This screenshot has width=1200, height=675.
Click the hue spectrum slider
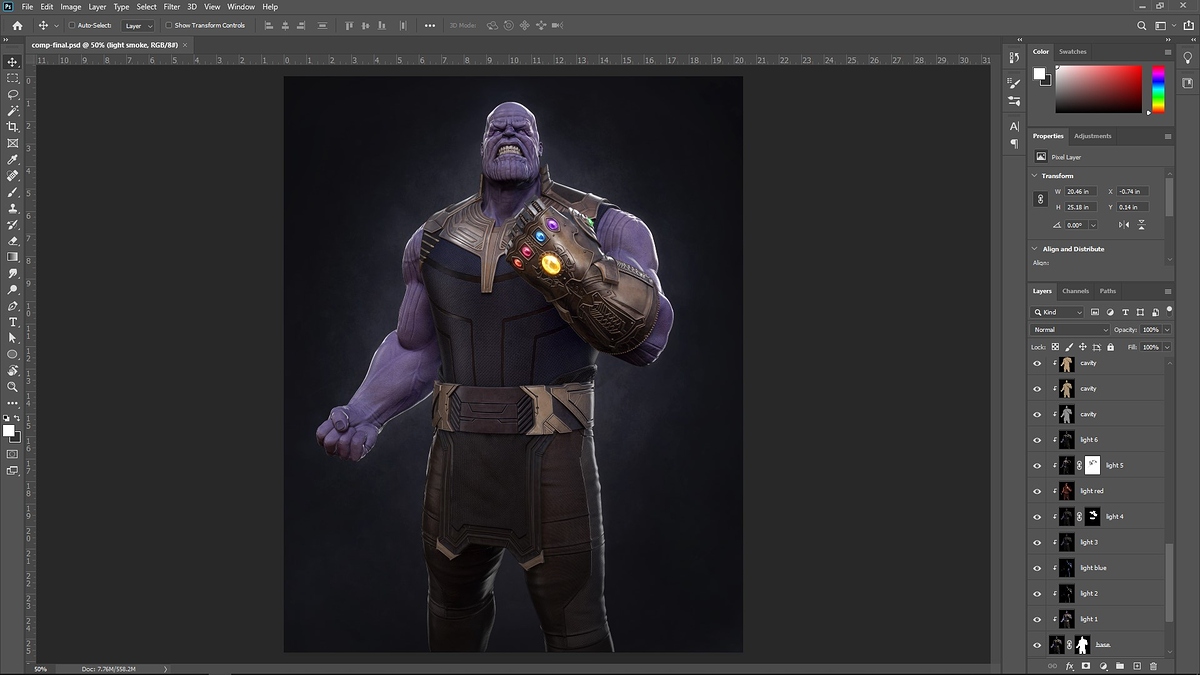pyautogui.click(x=1158, y=89)
